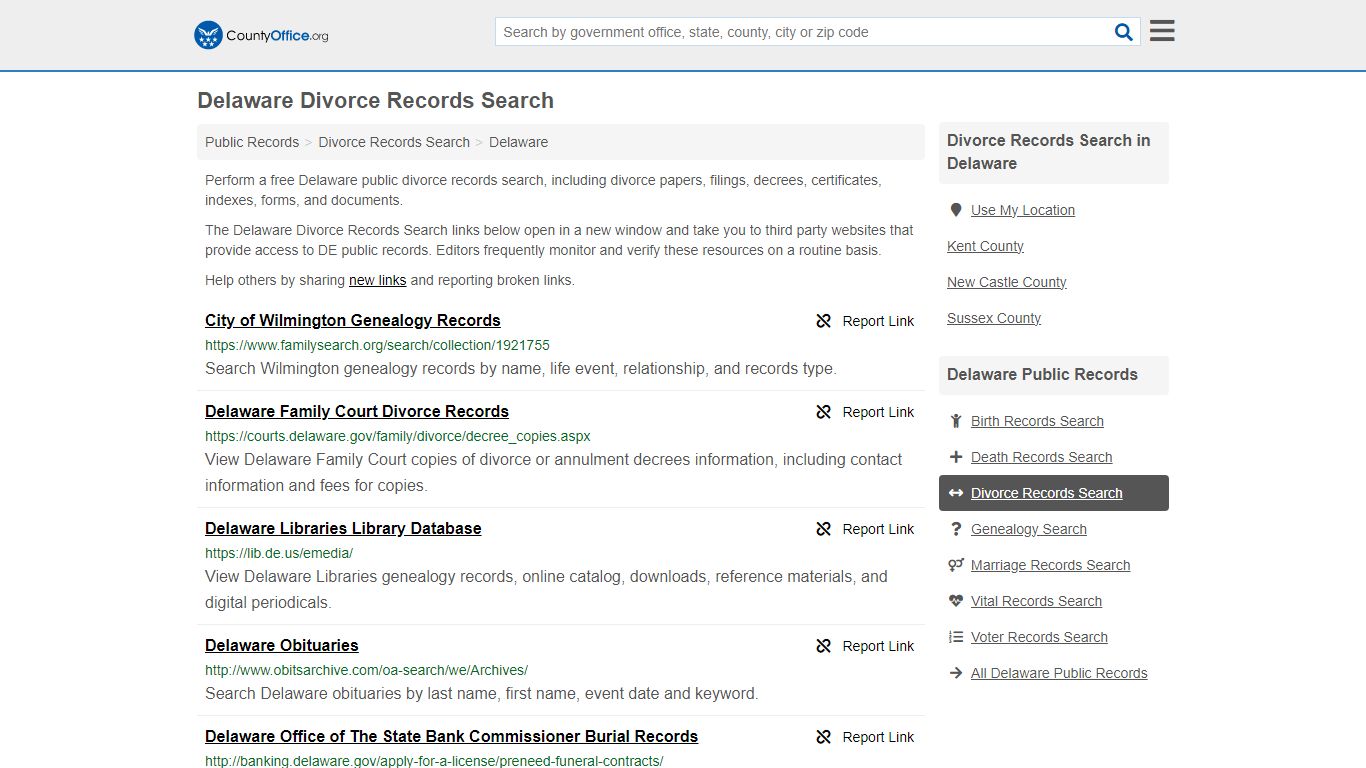Open Genealogy Search

(x=1028, y=529)
